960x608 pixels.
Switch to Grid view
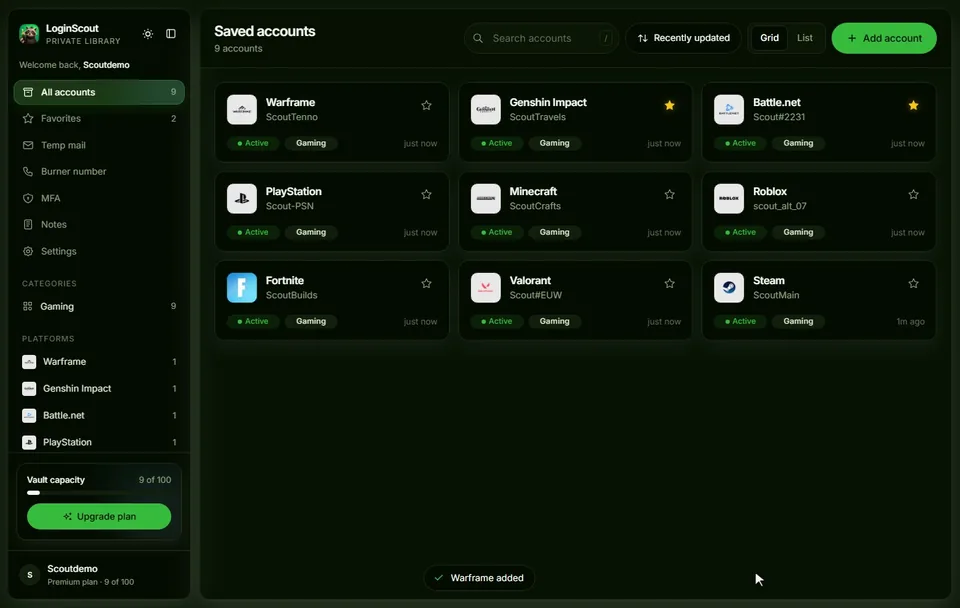click(769, 38)
